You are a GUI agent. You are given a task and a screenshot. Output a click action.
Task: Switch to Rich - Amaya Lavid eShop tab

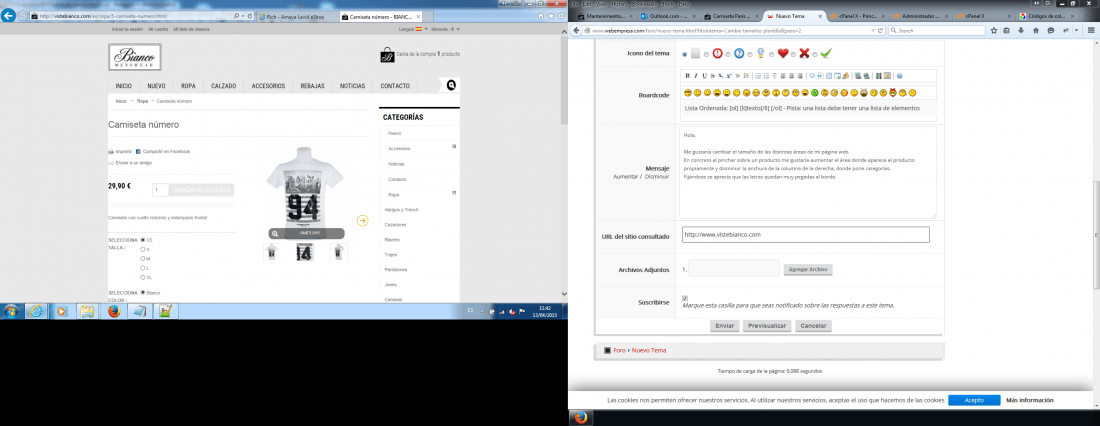click(x=296, y=15)
